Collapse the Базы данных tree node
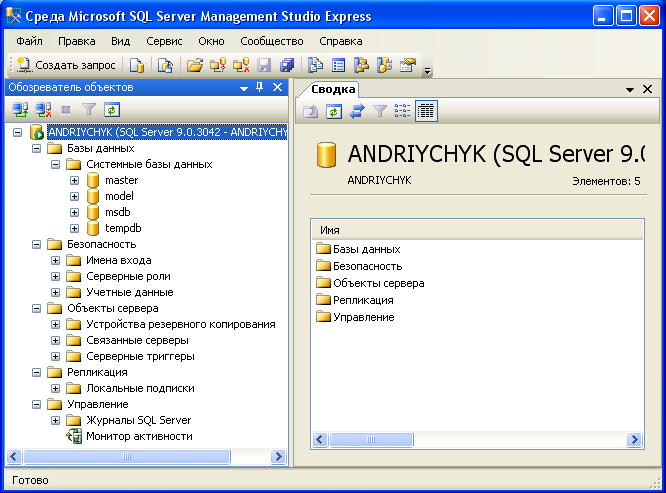Viewport: 666px width, 493px height. (37, 149)
